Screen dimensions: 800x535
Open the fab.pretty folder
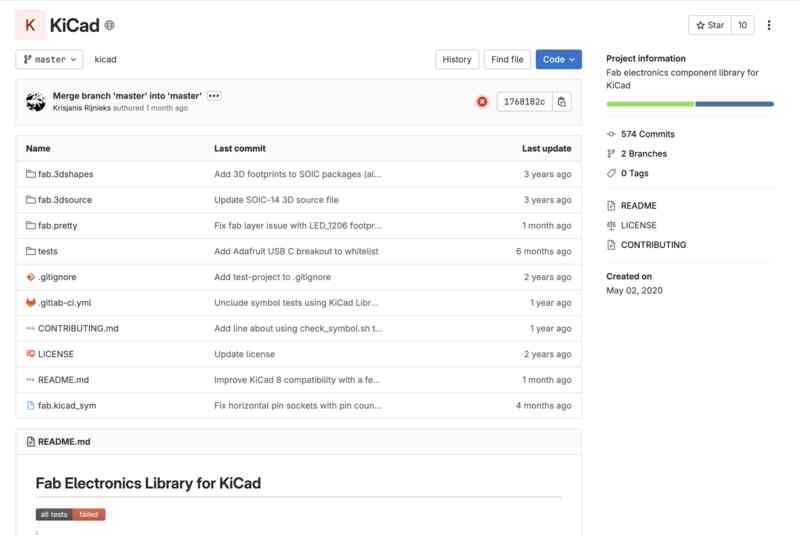pos(57,226)
